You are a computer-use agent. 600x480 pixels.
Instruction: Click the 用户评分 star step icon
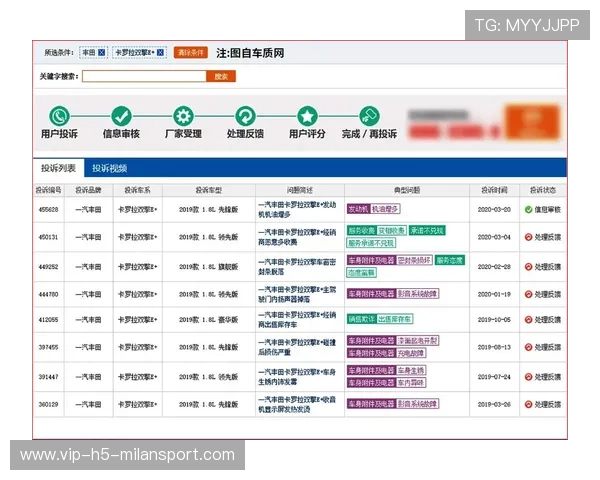point(307,116)
